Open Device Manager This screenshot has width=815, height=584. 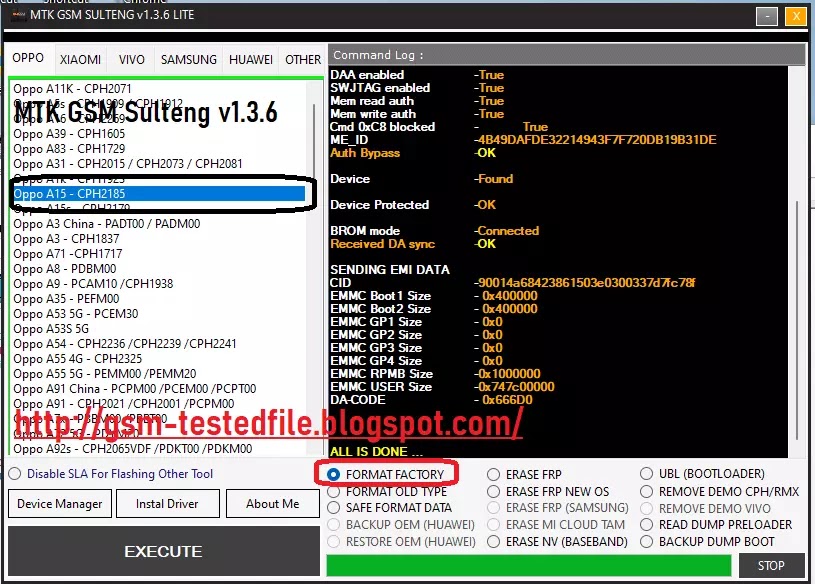click(60, 503)
